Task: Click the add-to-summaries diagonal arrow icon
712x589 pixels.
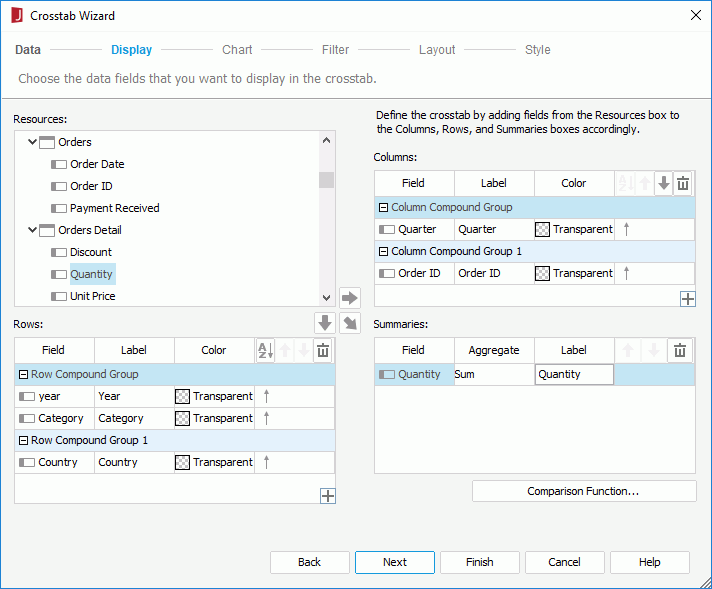Action: (x=350, y=323)
